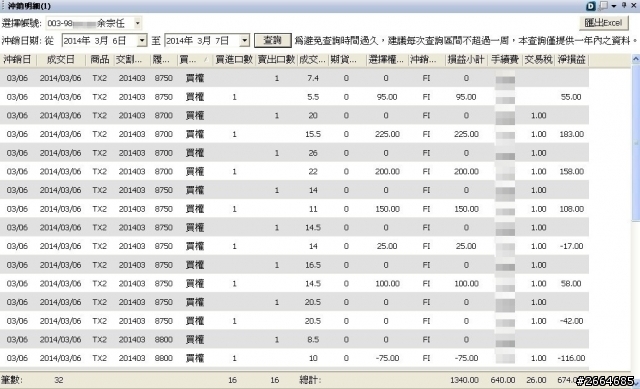Screen dimensions: 640x389
Task: Sort by the 手續費 column header
Action: click(504, 60)
